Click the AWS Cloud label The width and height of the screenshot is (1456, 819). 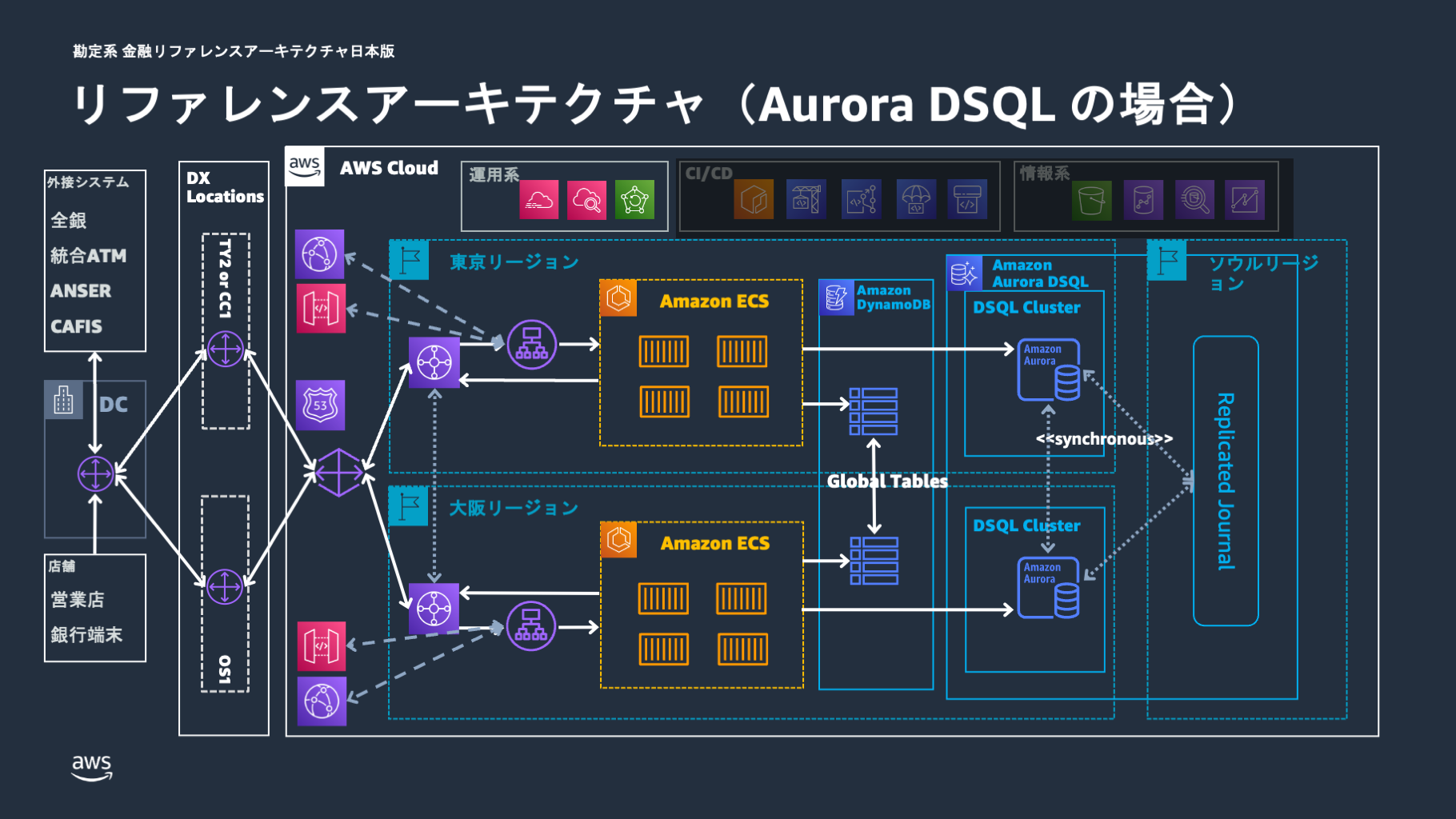point(389,168)
